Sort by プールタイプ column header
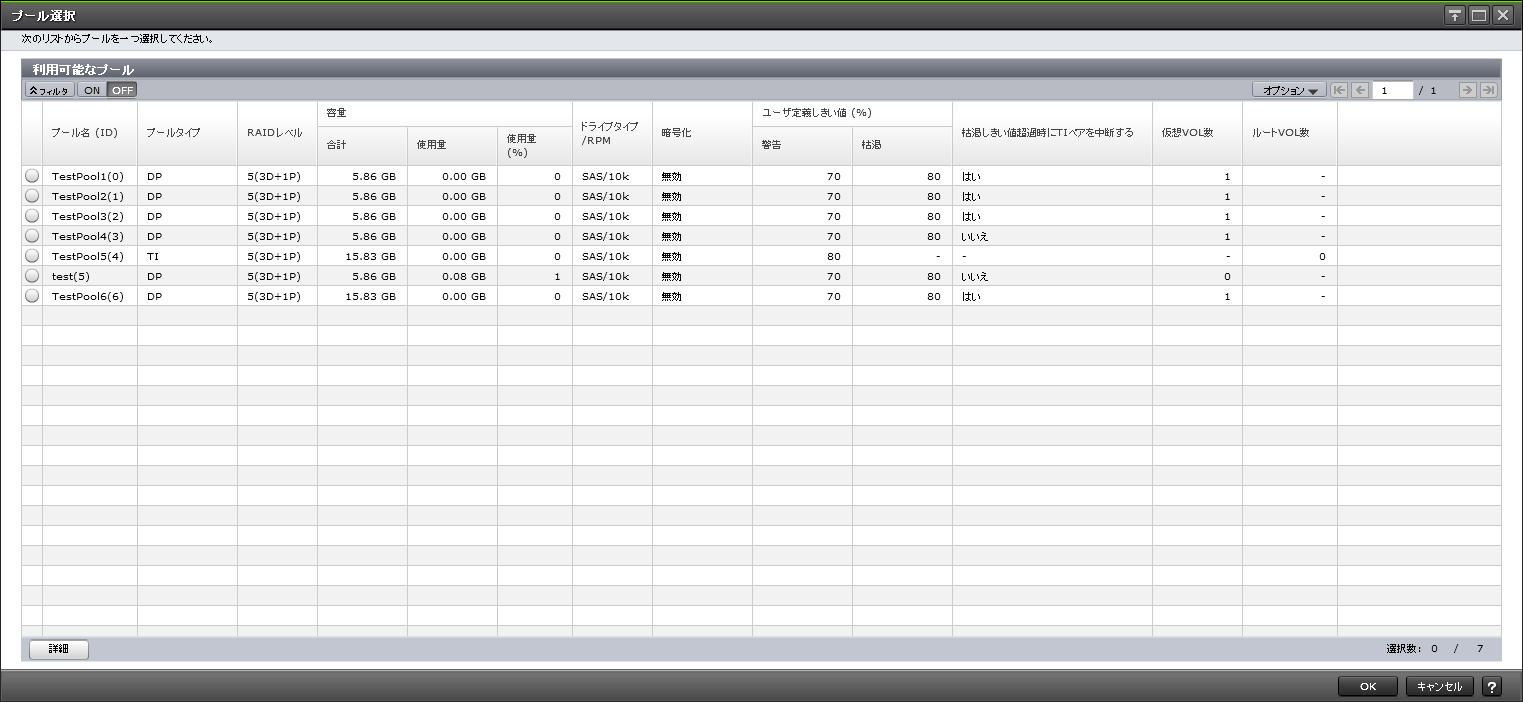Image resolution: width=1523 pixels, height=702 pixels. [x=173, y=133]
